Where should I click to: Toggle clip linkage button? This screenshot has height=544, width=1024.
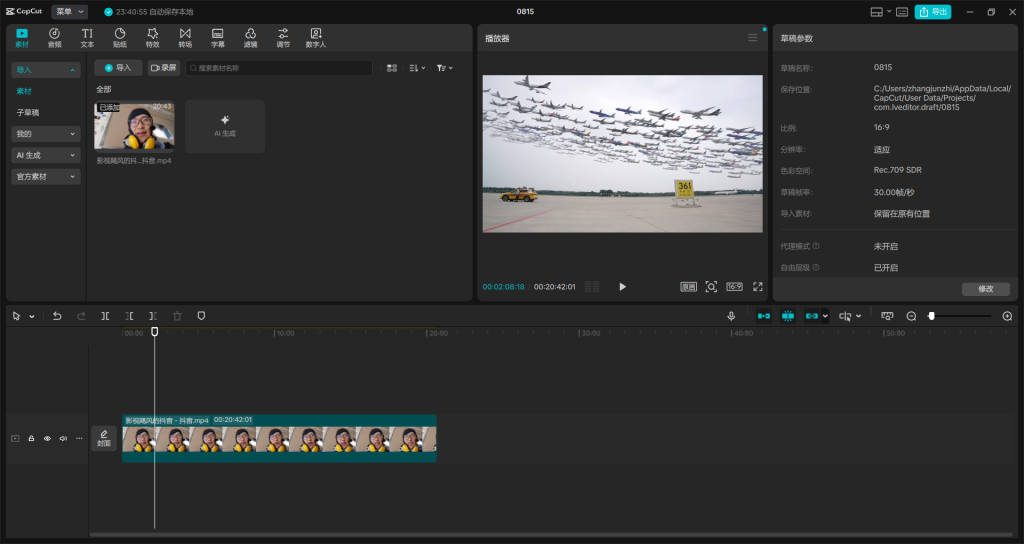811,316
